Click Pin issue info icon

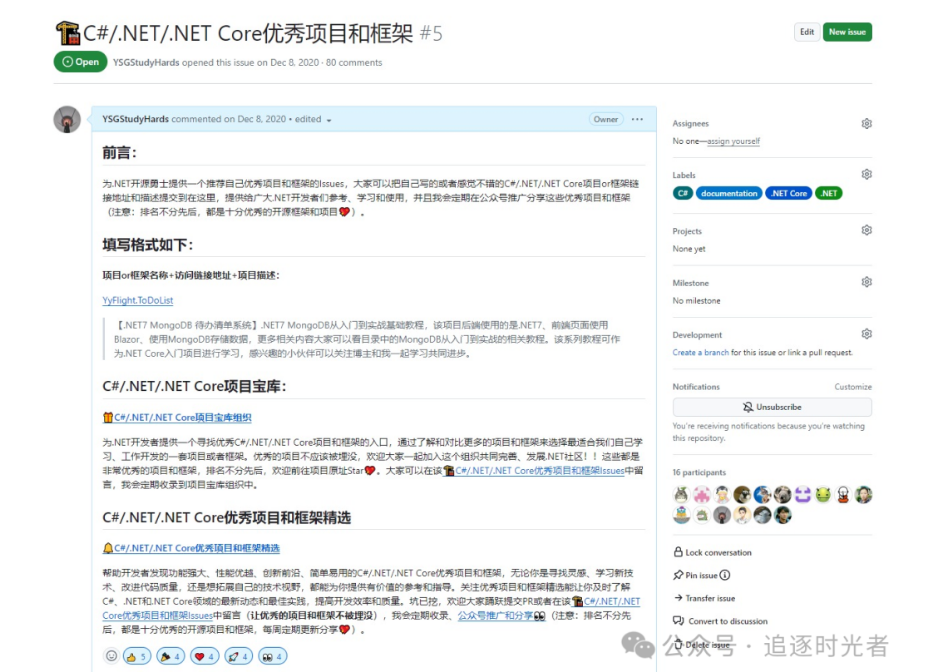725,575
